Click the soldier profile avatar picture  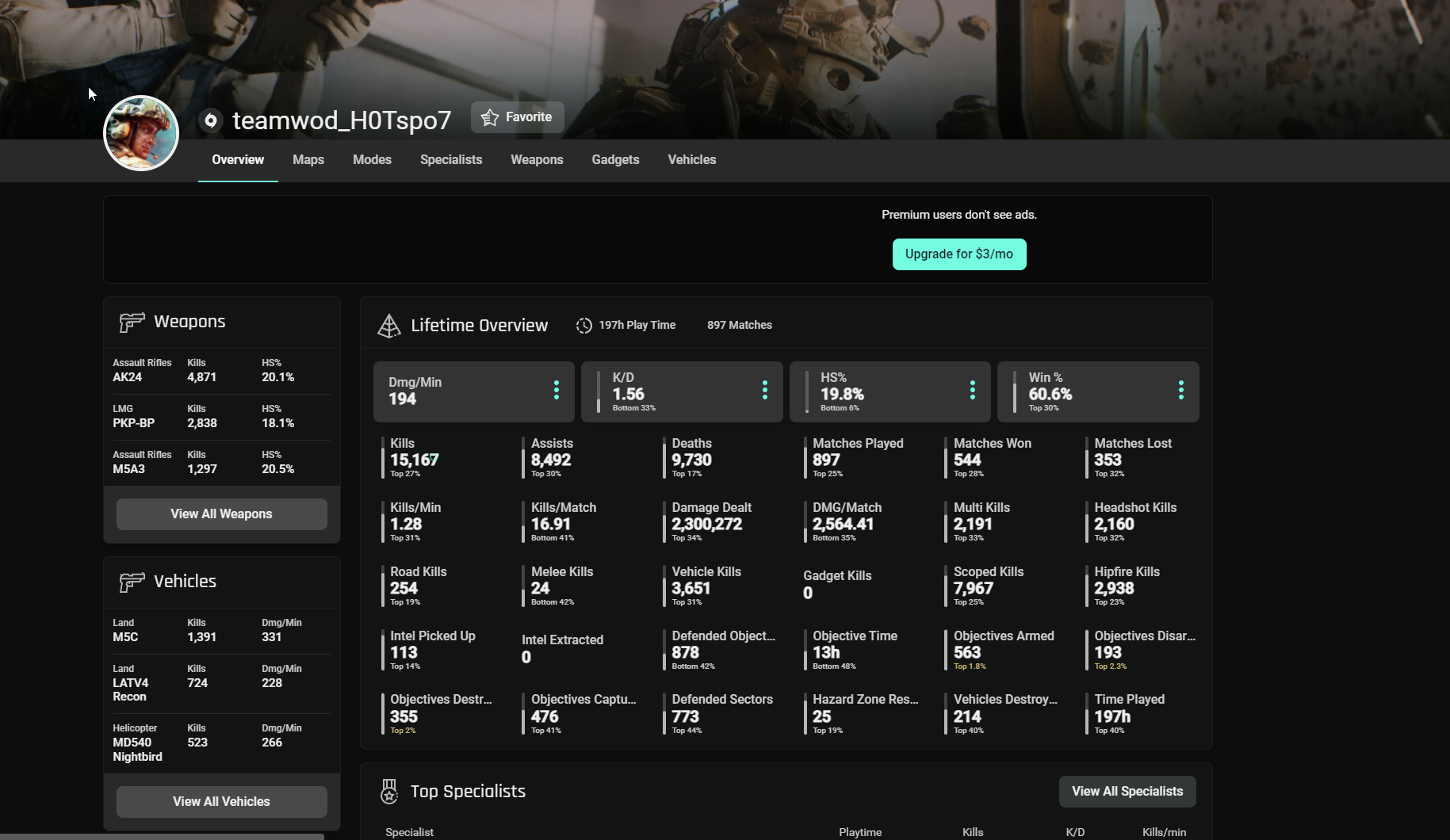140,132
